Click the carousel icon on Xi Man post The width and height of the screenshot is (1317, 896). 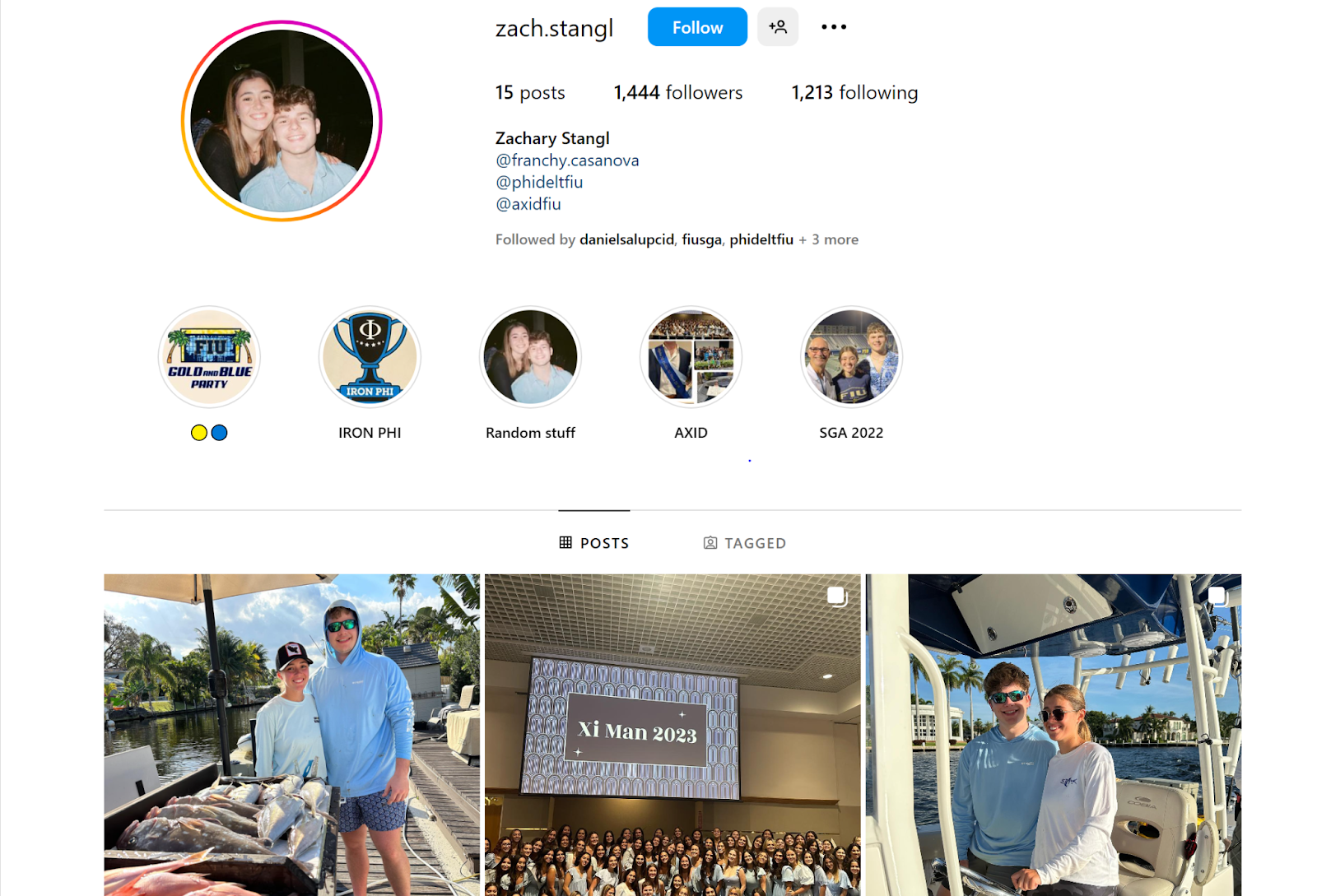point(837,596)
